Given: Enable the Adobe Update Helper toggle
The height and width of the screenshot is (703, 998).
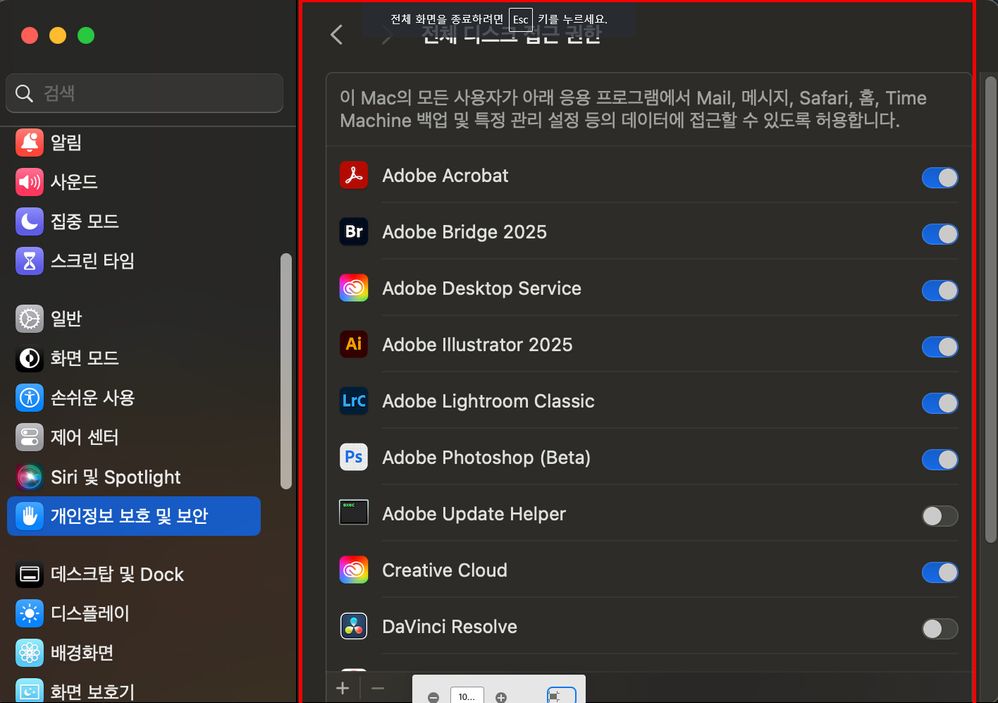Looking at the screenshot, I should (x=938, y=515).
